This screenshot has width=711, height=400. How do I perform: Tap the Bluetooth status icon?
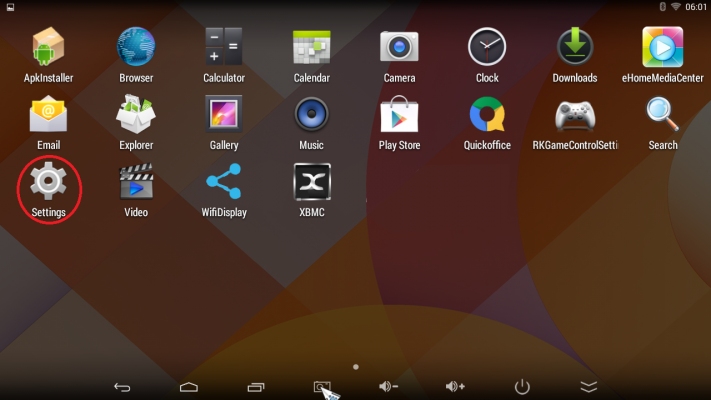tap(662, 6)
